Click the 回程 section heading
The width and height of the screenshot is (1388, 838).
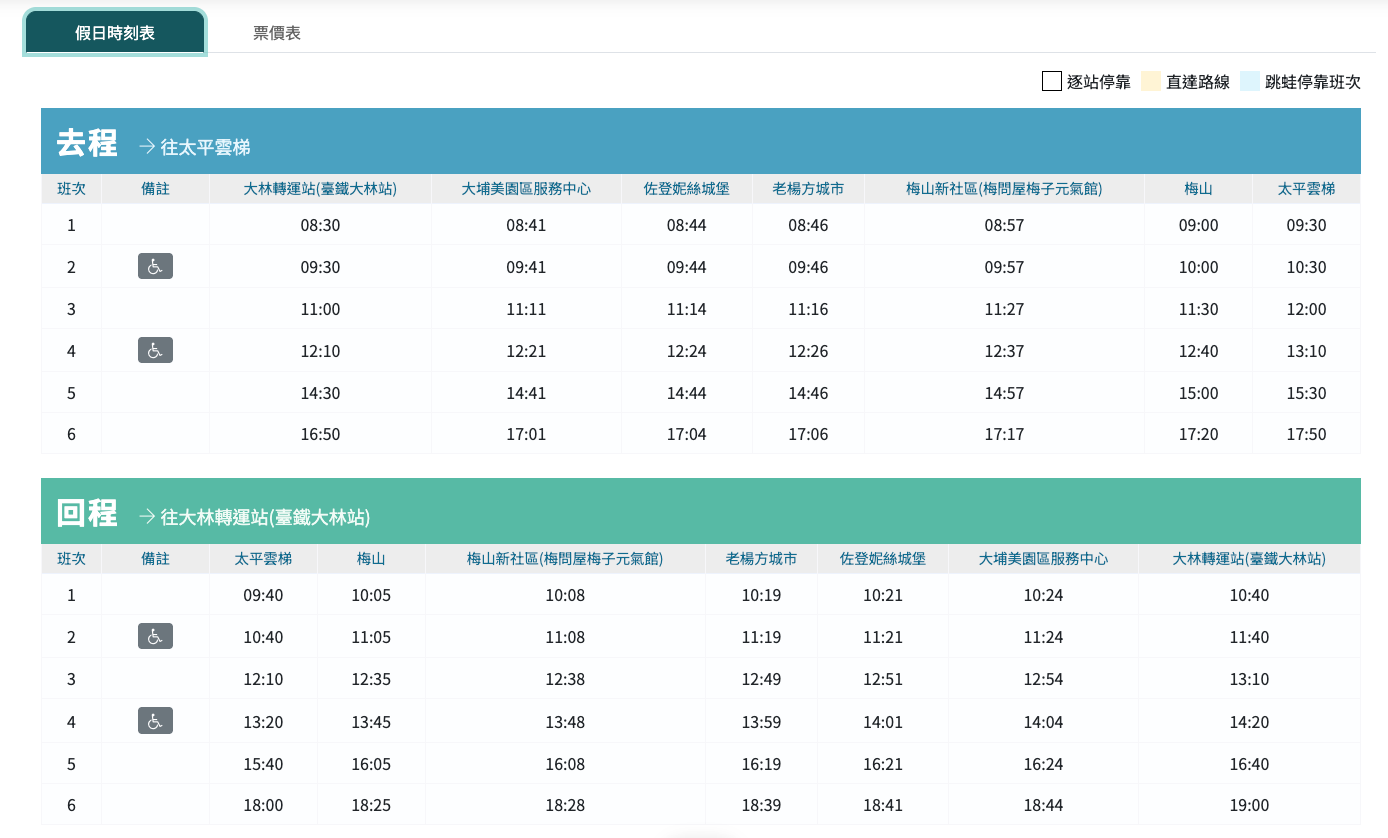coord(87,513)
